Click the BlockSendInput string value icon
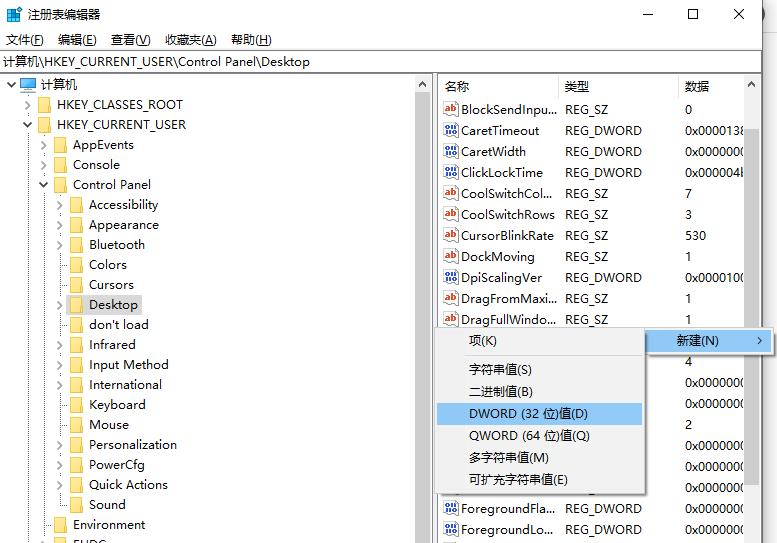 tap(451, 110)
